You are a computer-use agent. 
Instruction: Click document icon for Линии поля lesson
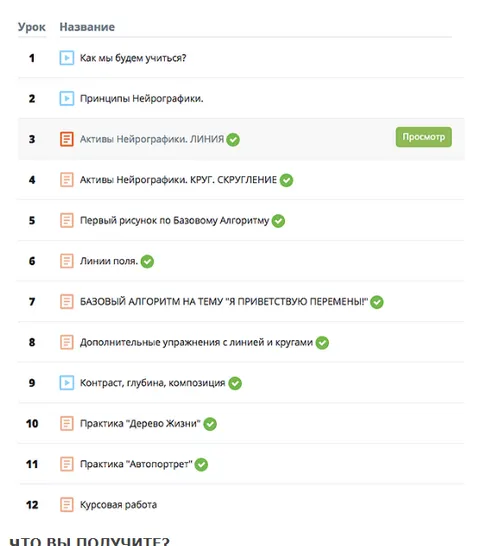coord(67,261)
